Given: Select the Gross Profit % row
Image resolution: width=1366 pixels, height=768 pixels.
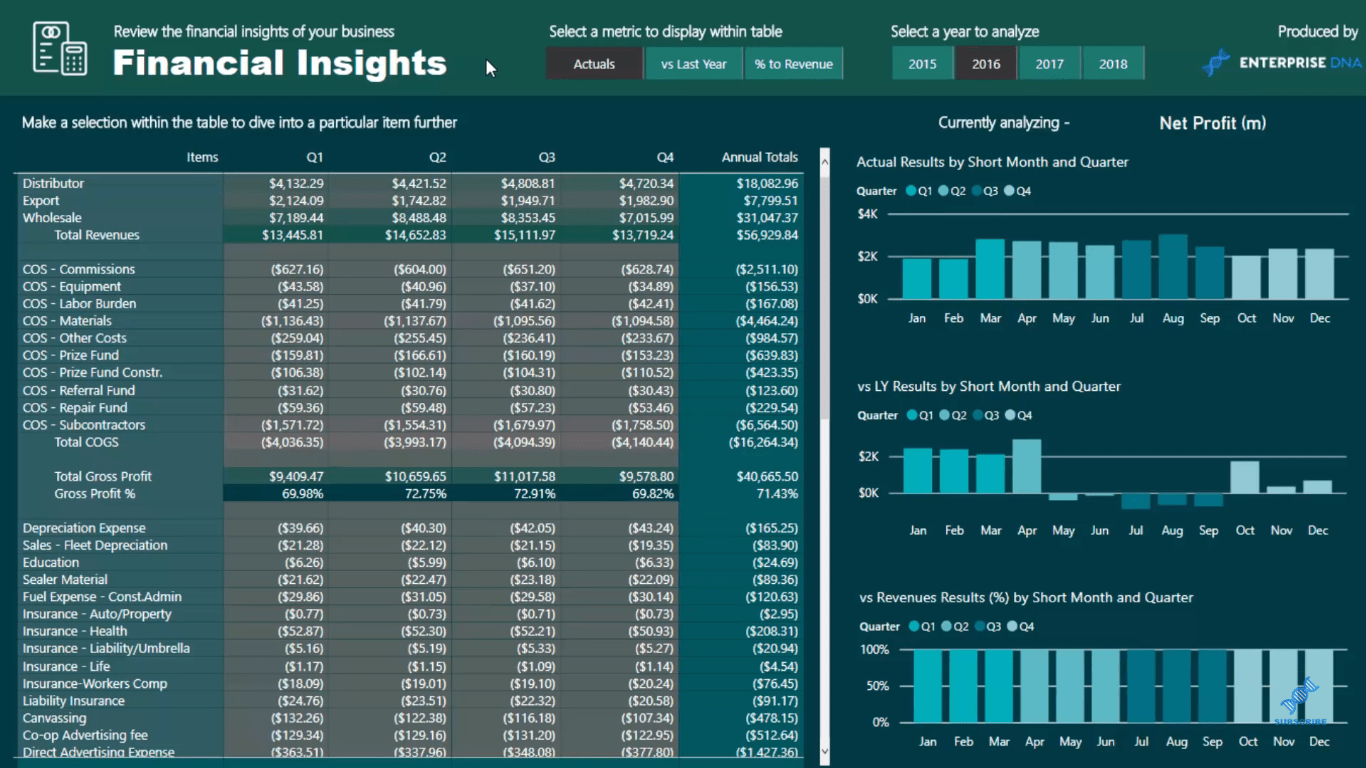Looking at the screenshot, I should [410, 494].
